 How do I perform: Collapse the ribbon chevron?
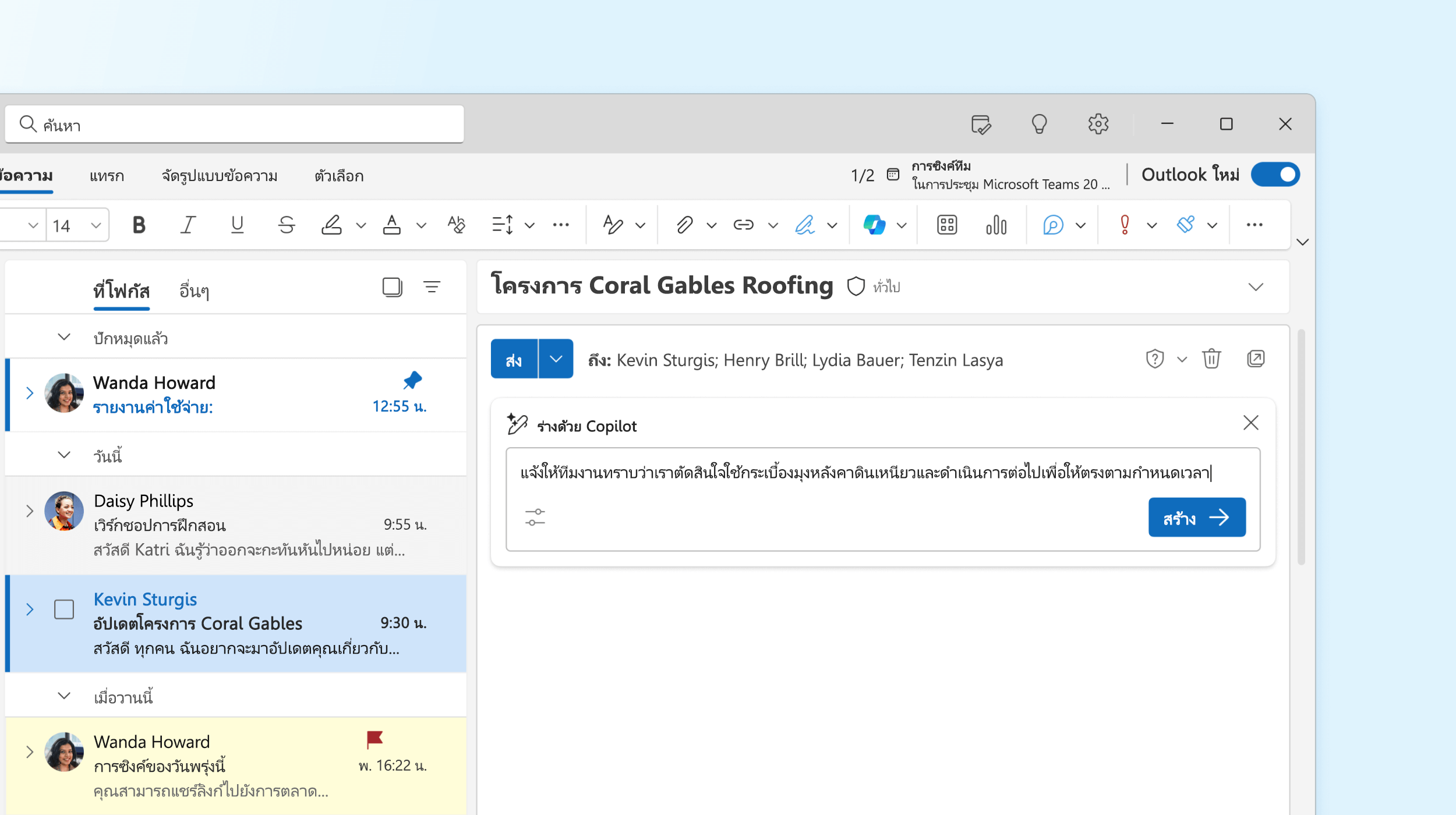1303,242
